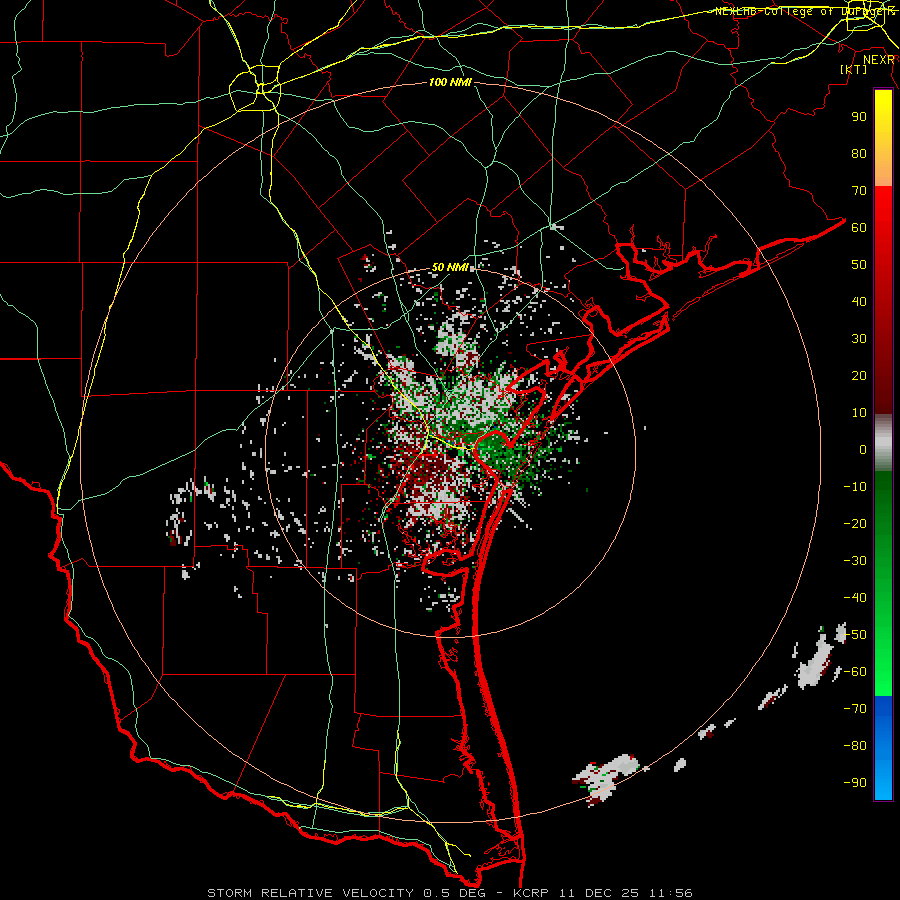Select the NEXLAB-College of DuPage header text

[804, 11]
